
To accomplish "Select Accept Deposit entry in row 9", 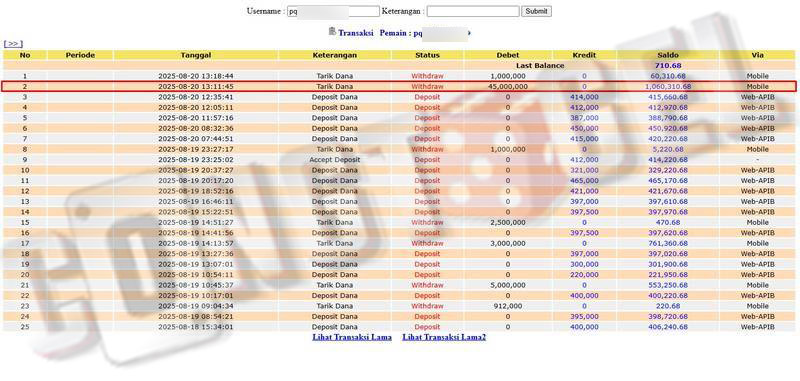I will click(334, 160).
